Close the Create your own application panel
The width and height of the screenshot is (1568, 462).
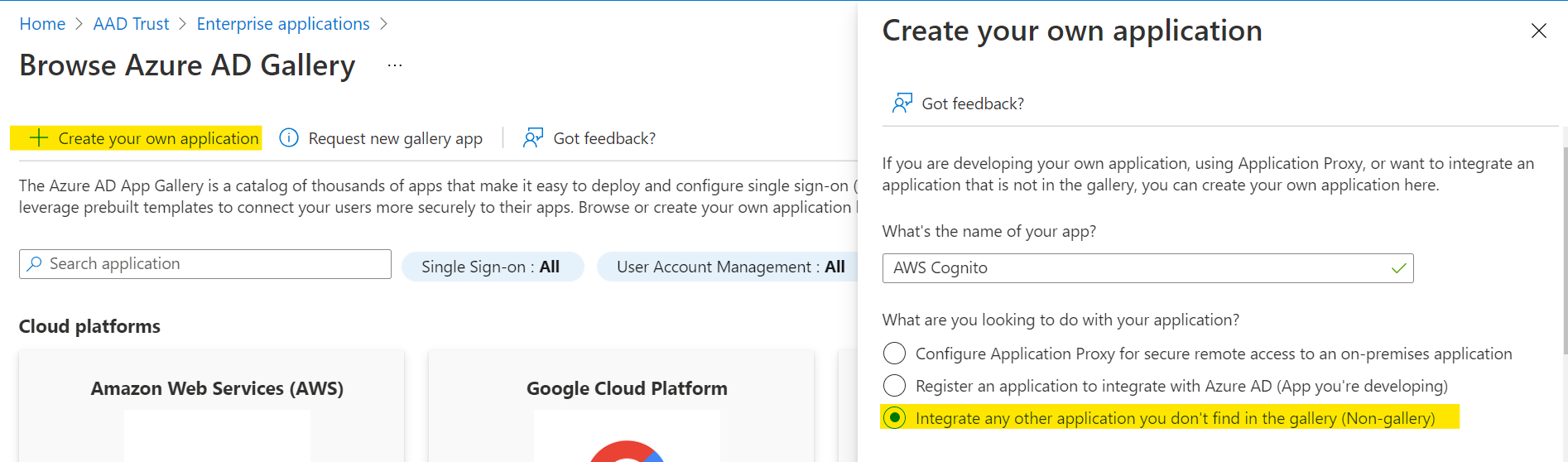(1539, 31)
